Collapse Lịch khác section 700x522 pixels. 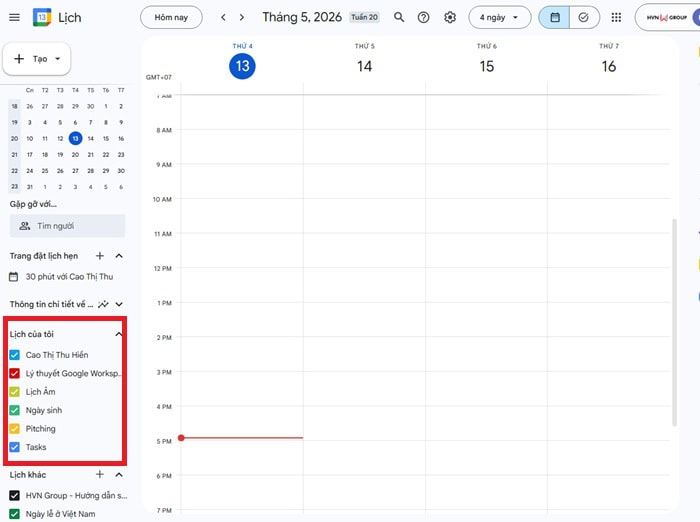[119, 475]
